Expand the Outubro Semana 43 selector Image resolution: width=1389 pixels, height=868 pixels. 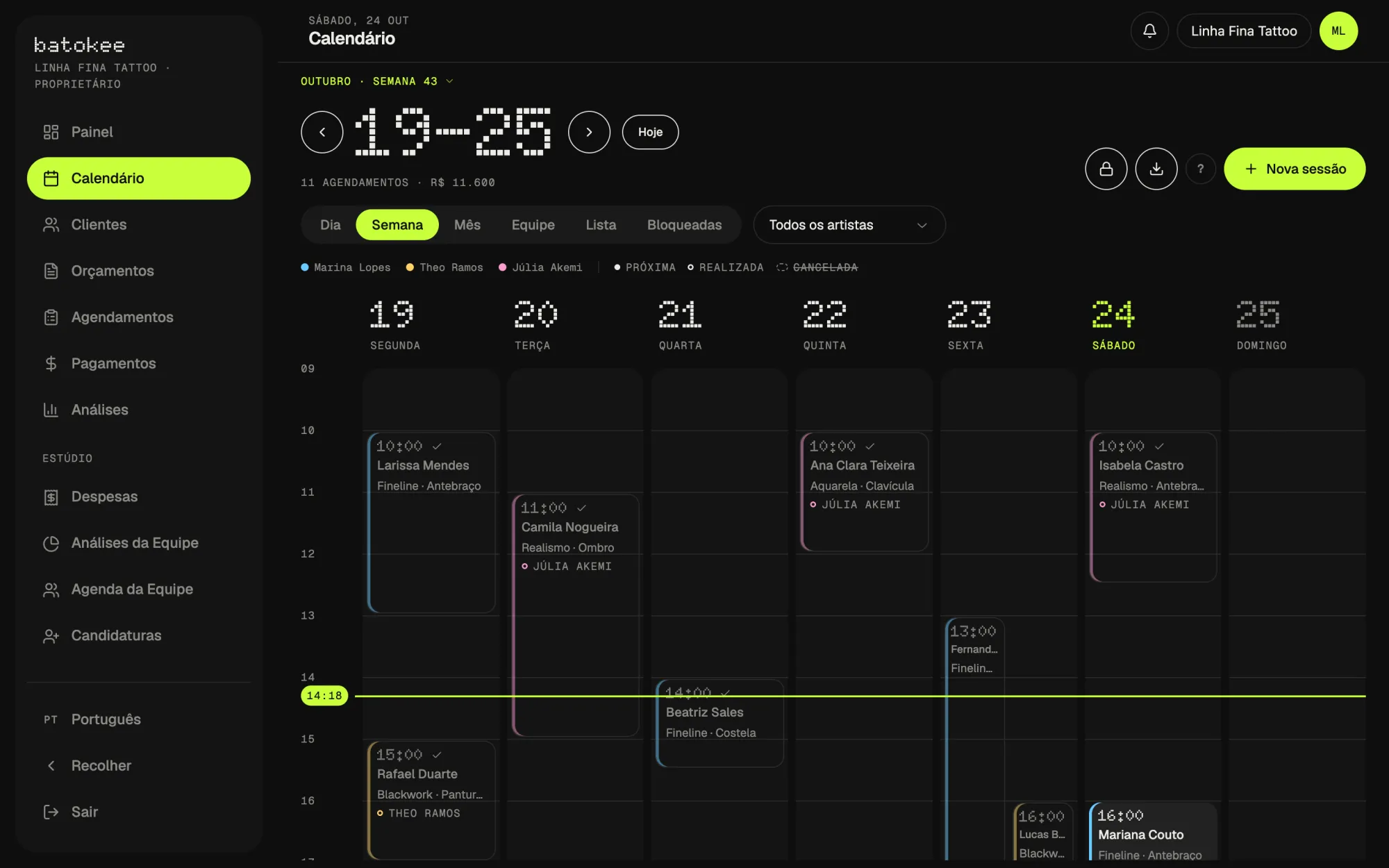coord(377,81)
